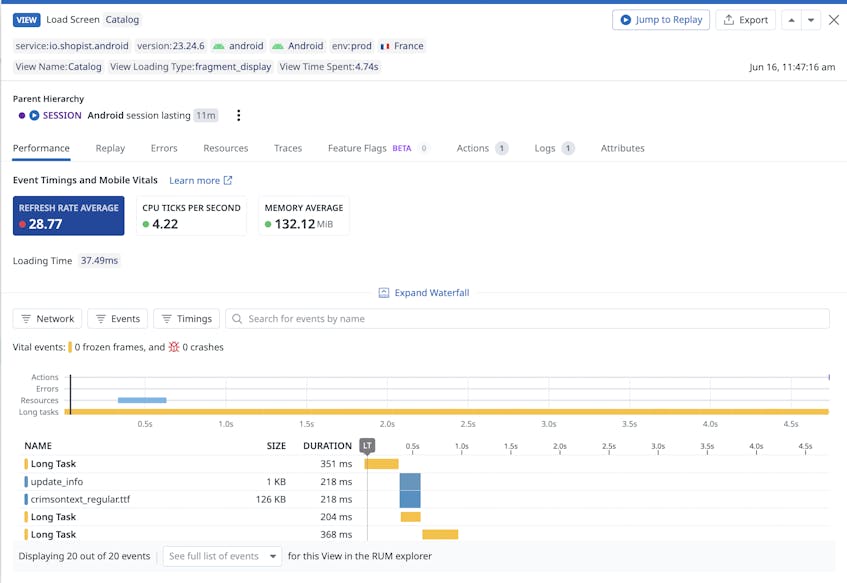
Task: Go to next view with down arrow
Action: coord(811,20)
